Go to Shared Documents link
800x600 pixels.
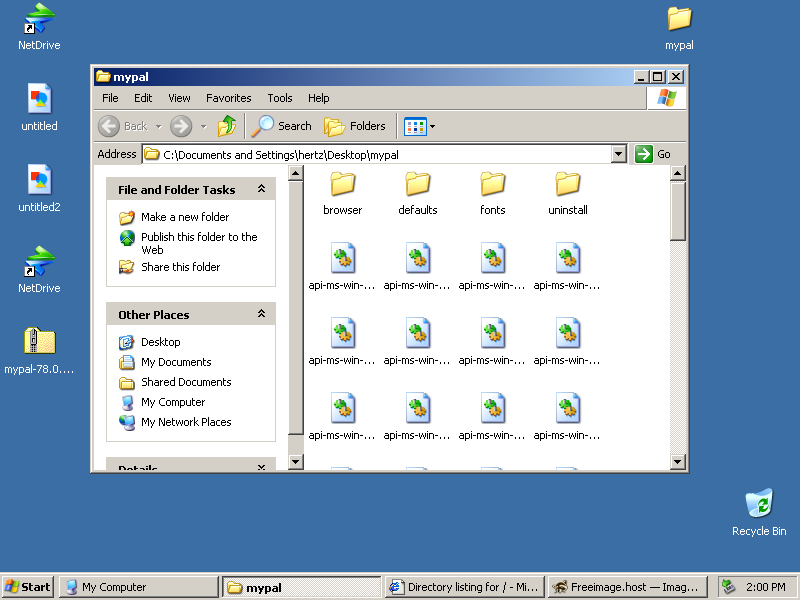click(186, 382)
